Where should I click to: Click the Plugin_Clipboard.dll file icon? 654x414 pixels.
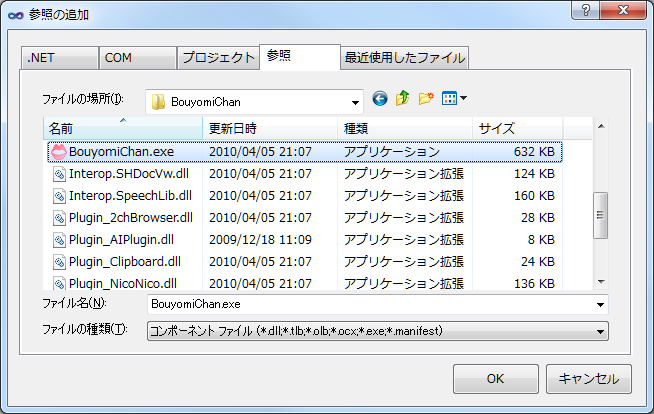click(59, 262)
